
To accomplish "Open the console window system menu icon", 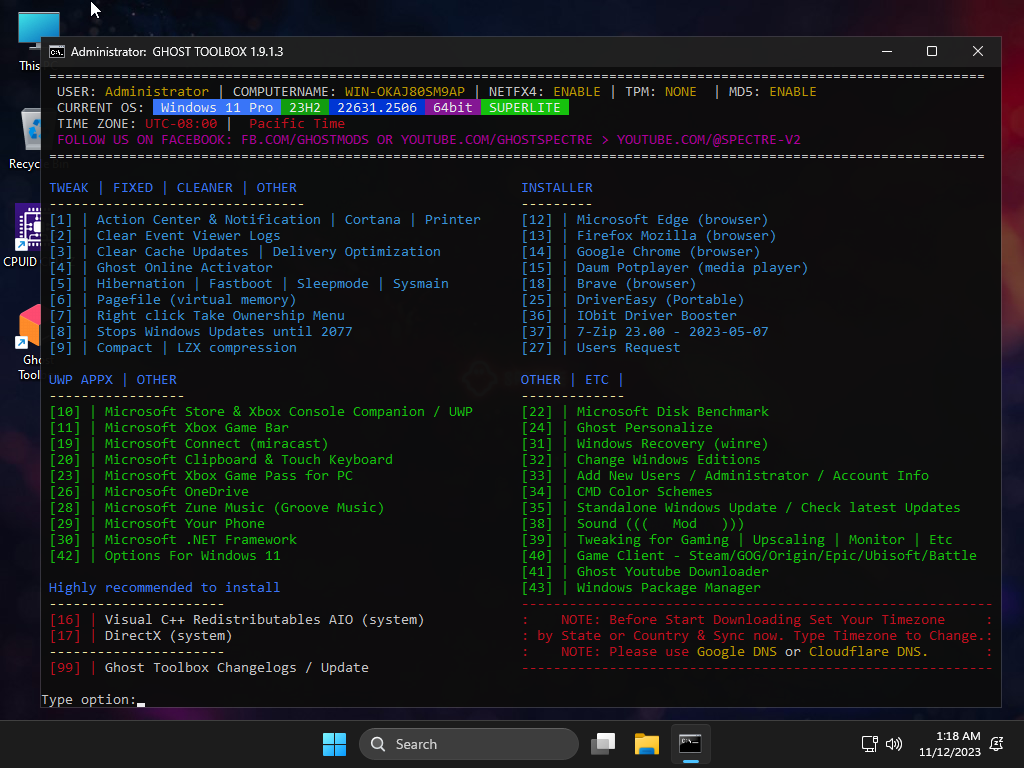I will (58, 51).
